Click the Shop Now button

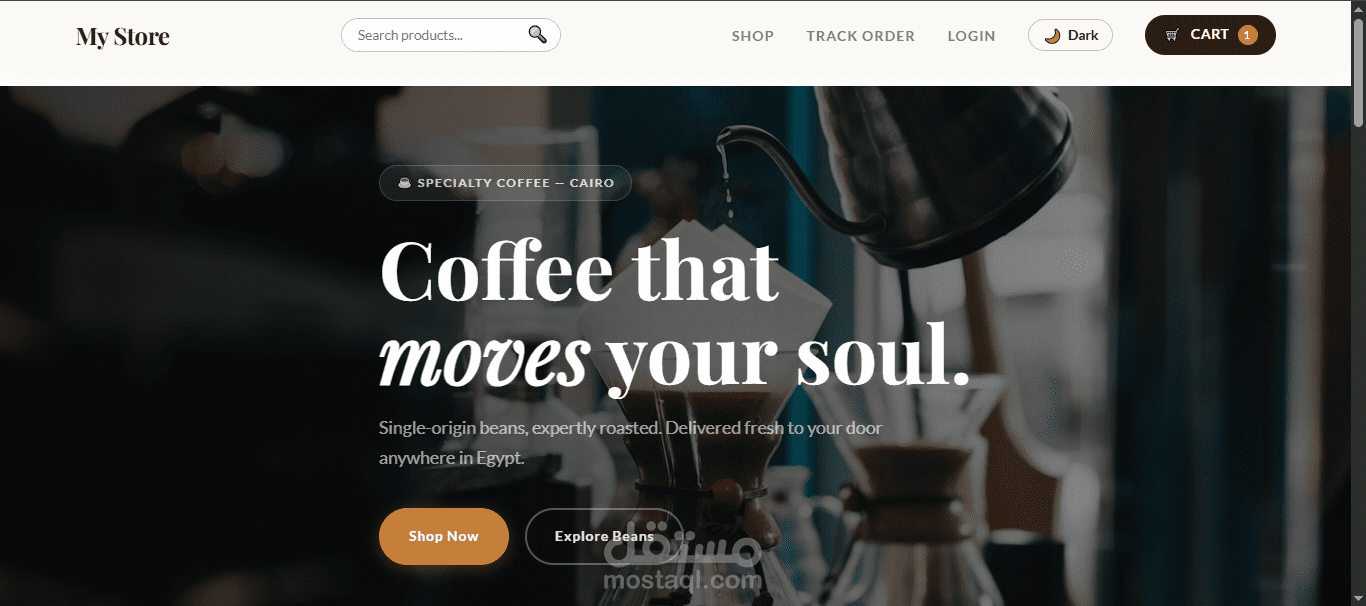pyautogui.click(x=444, y=536)
